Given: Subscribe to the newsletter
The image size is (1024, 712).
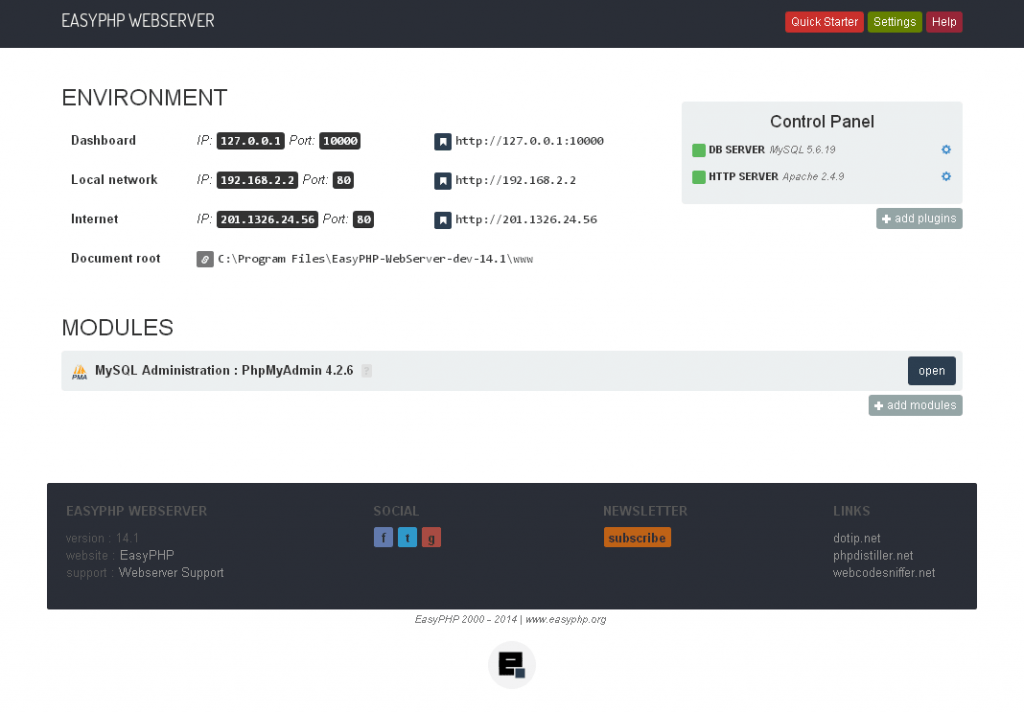Looking at the screenshot, I should click(x=637, y=538).
